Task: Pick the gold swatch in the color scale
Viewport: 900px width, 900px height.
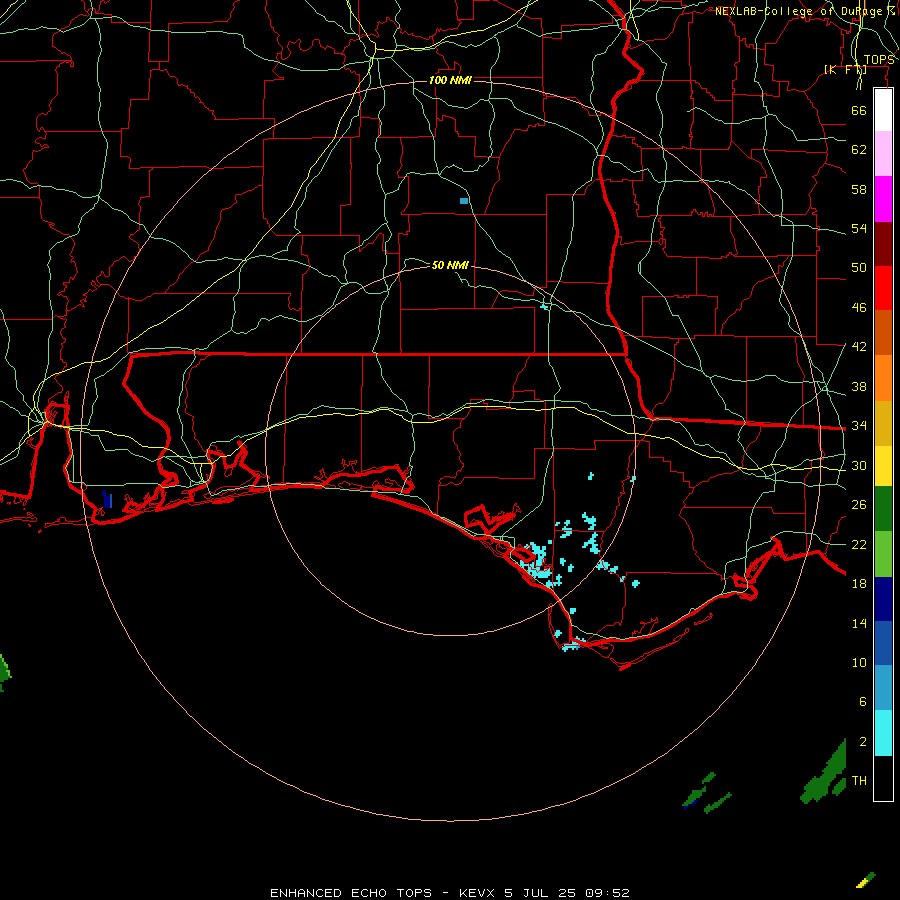Action: [x=883, y=424]
